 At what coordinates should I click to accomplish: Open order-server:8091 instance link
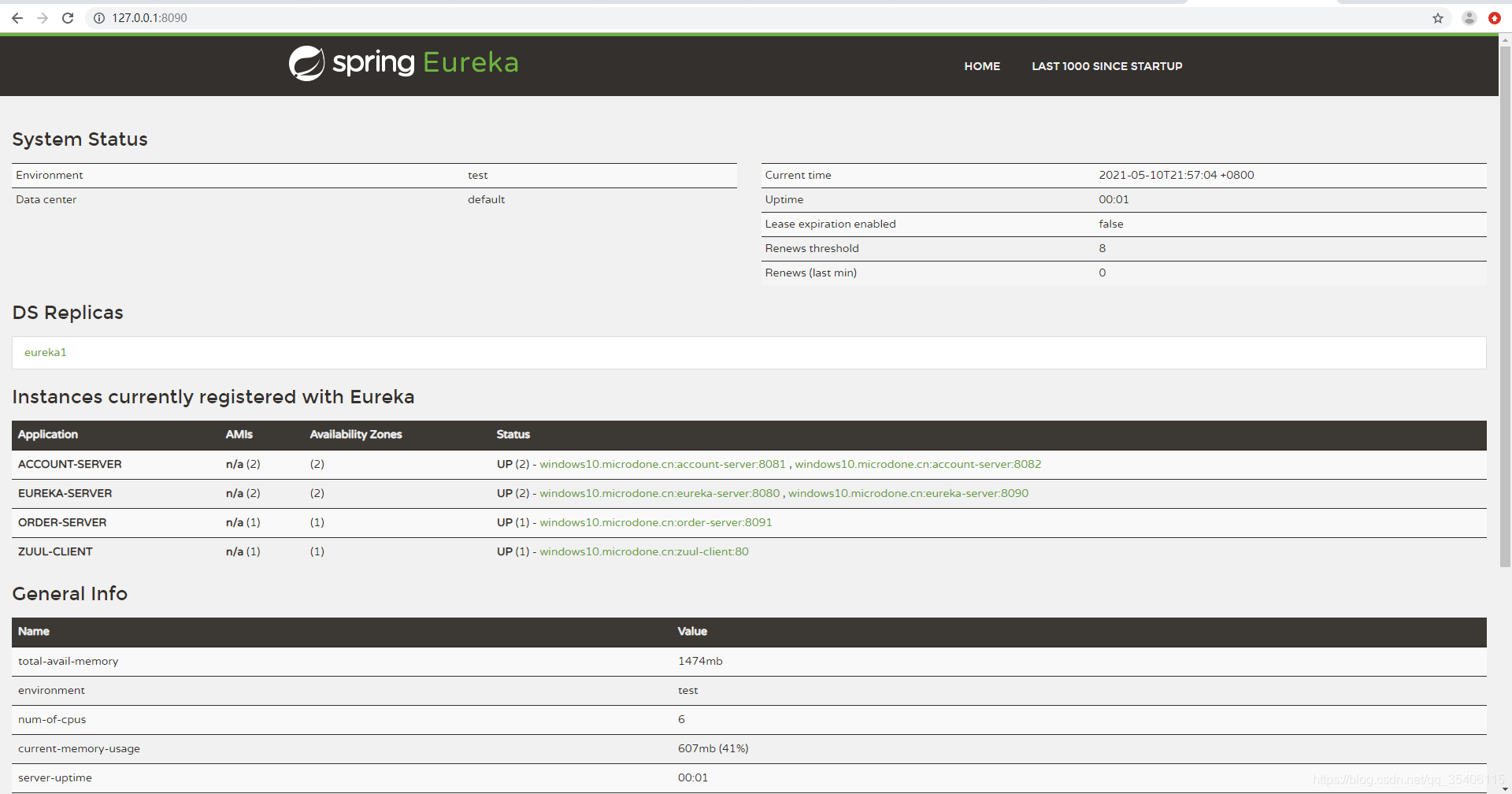(656, 522)
